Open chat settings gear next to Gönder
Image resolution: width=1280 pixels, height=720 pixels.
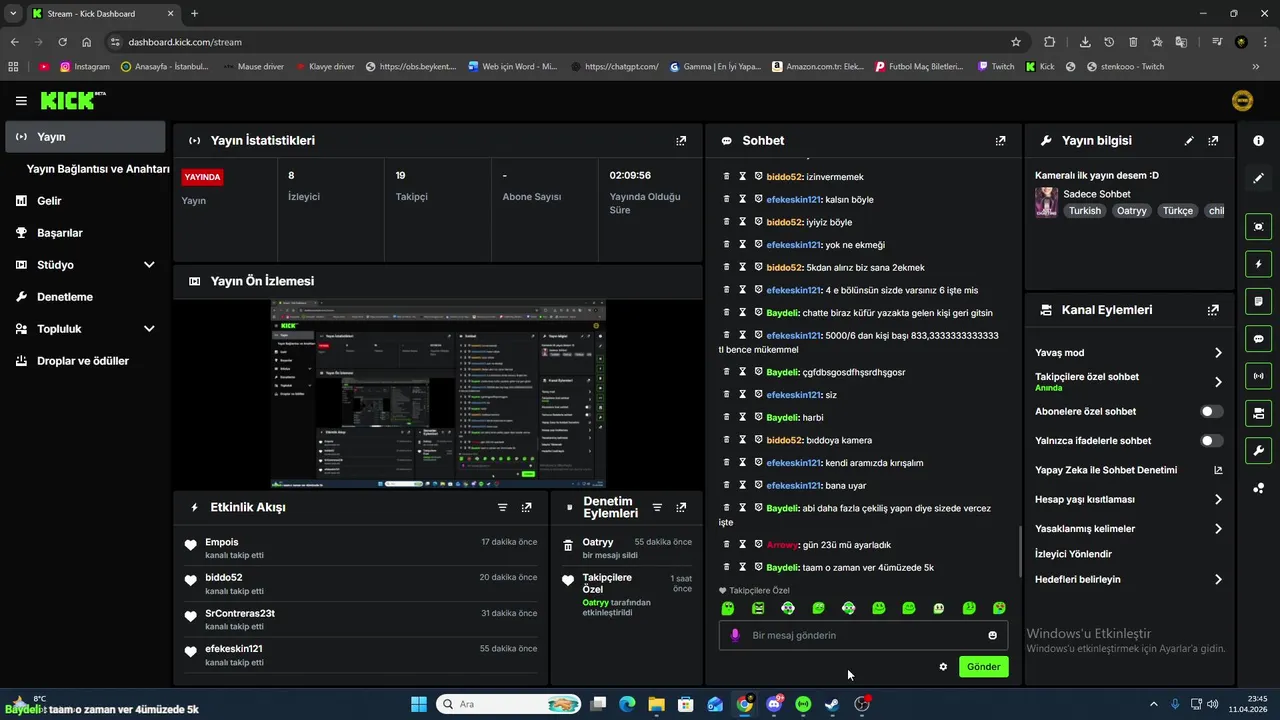(x=943, y=667)
